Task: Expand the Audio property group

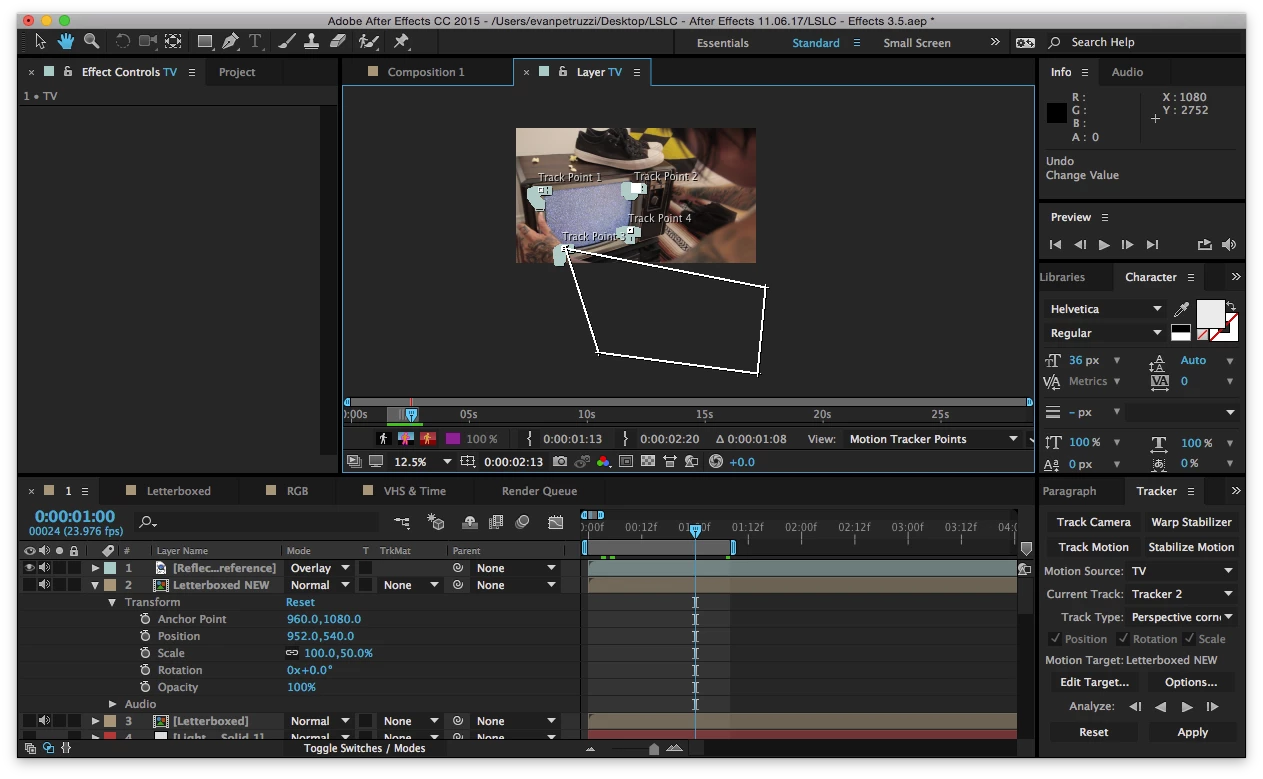Action: 112,704
